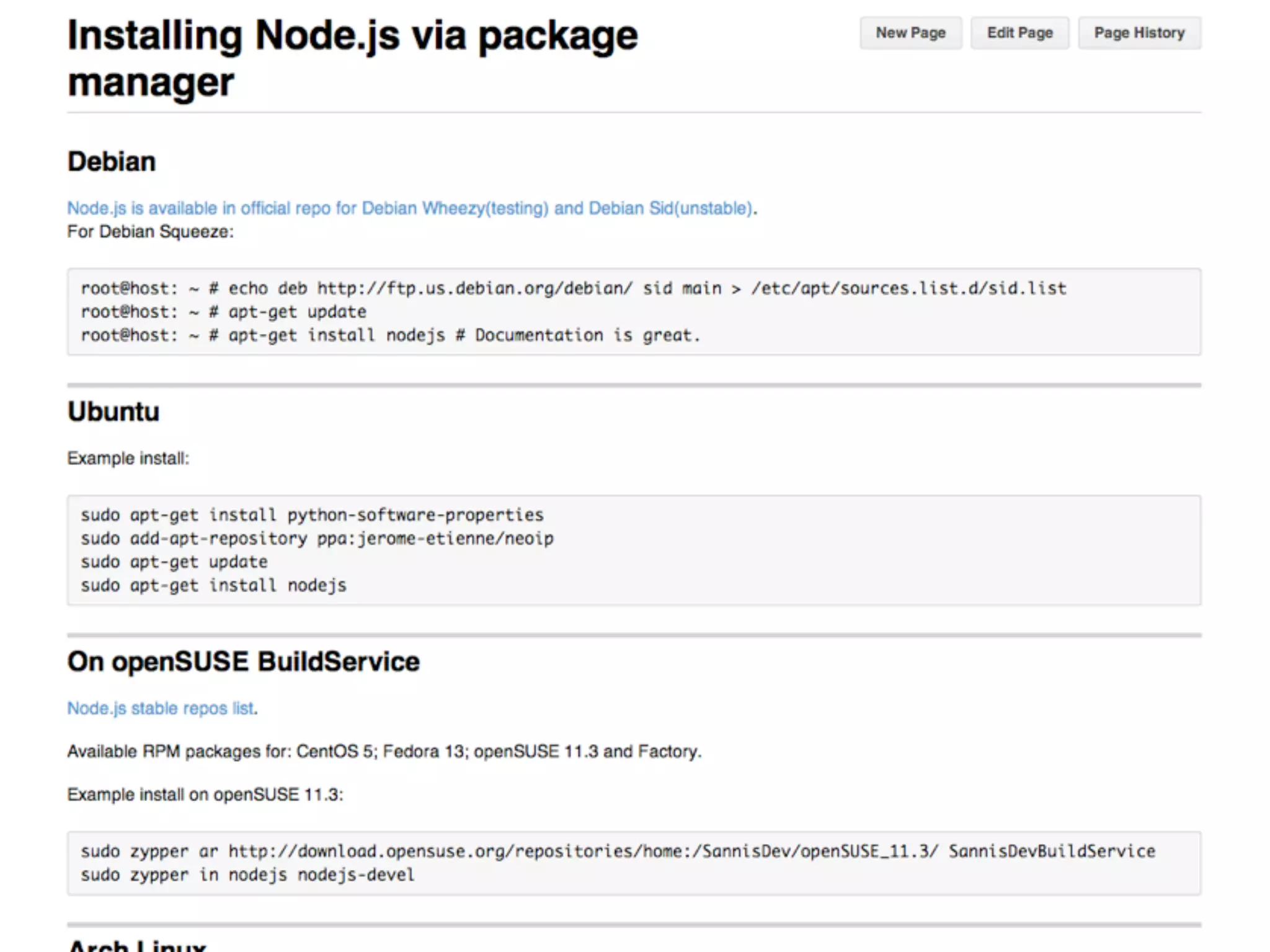Click the zypper in nodejs-devel line
The height and width of the screenshot is (952, 1270).
247,875
